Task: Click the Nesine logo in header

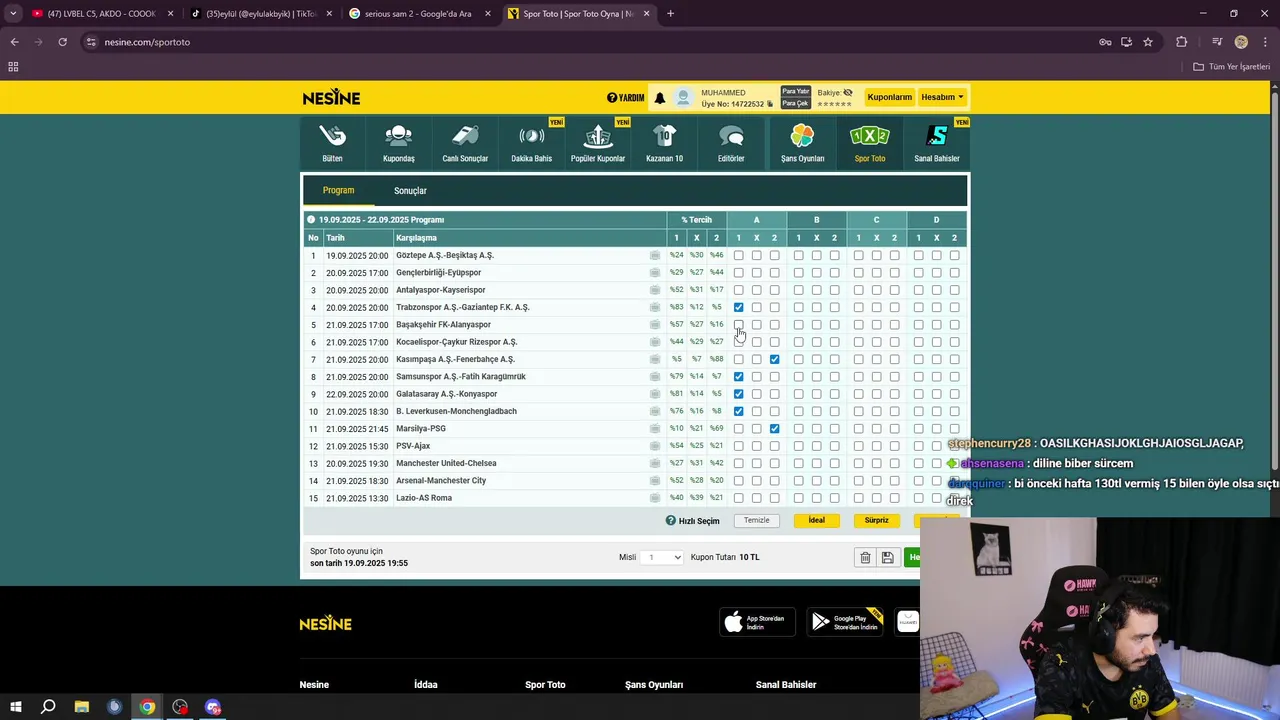Action: click(x=331, y=97)
